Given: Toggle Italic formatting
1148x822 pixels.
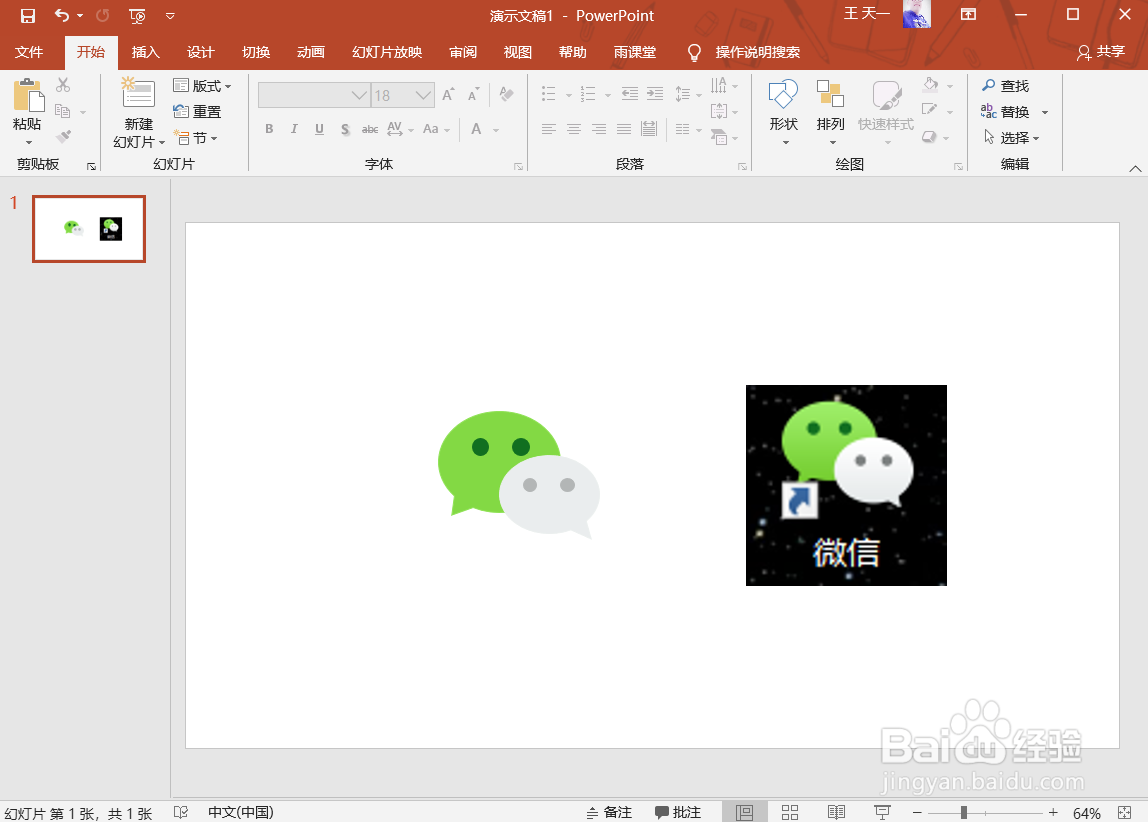Looking at the screenshot, I should [x=294, y=129].
